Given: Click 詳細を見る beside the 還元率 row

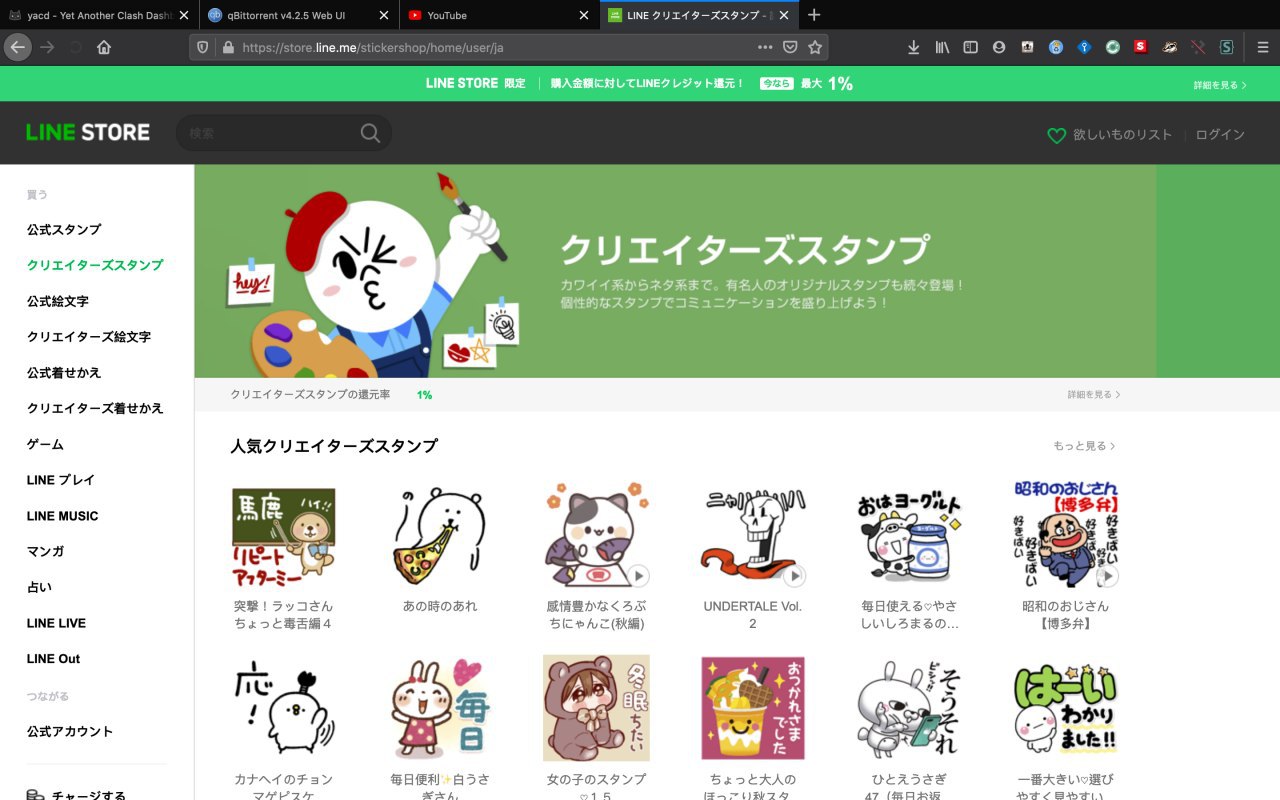Looking at the screenshot, I should 1094,395.
